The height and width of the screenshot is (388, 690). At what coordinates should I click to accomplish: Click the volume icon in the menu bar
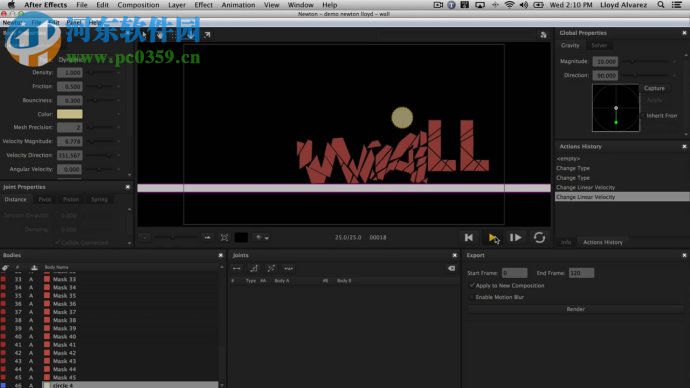[524, 5]
